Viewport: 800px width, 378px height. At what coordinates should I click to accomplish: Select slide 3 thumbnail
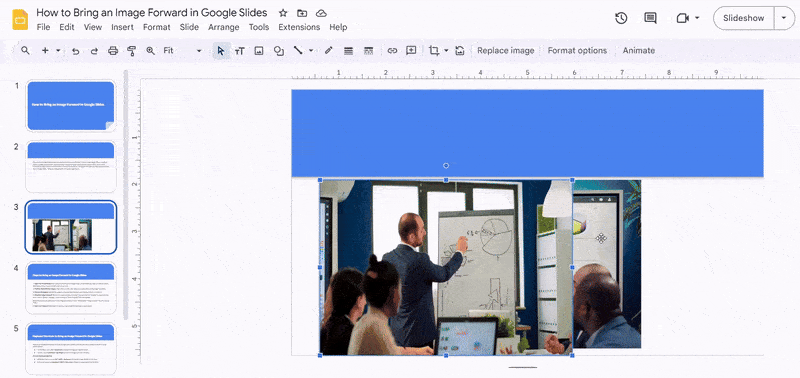click(71, 227)
